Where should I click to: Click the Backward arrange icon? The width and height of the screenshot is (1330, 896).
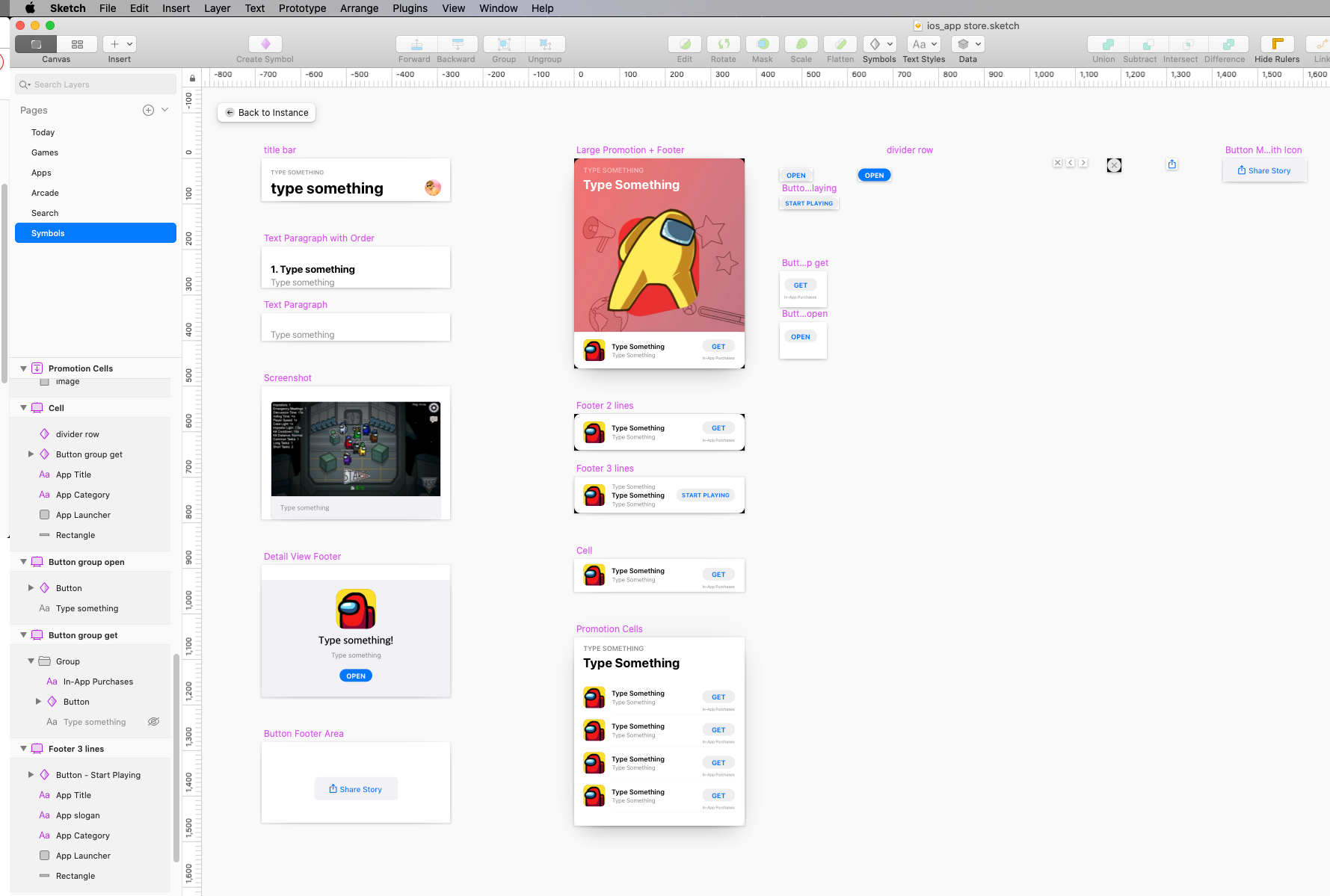click(458, 44)
